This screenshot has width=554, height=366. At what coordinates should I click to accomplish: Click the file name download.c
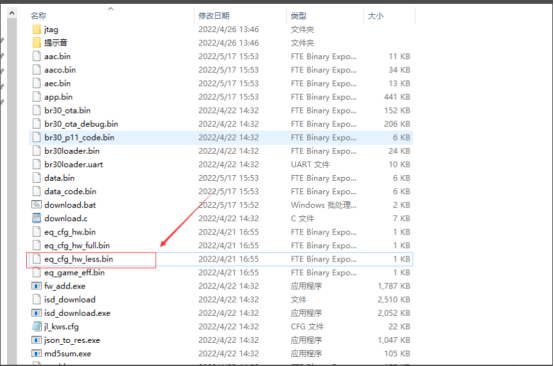[66, 218]
